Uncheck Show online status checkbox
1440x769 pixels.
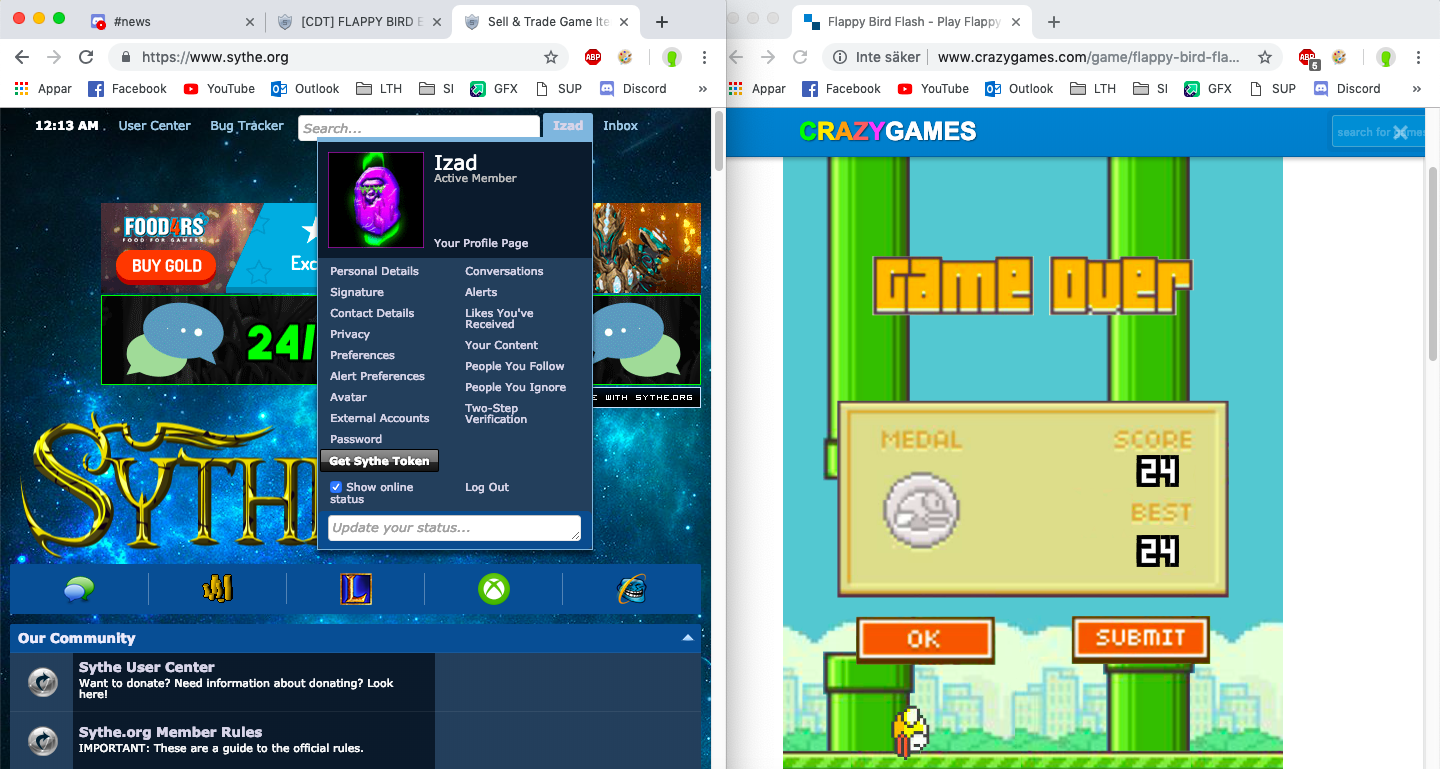pos(336,487)
